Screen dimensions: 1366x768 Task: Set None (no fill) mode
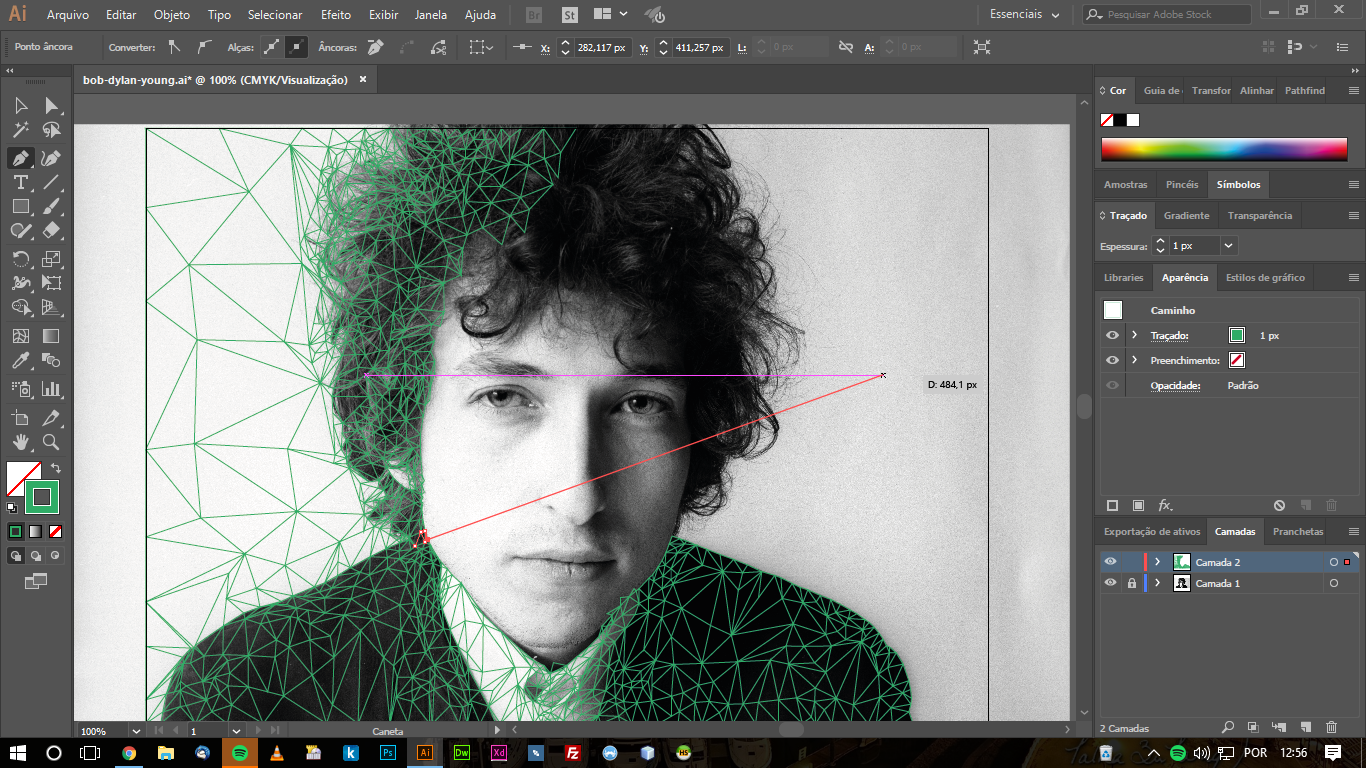(56, 531)
